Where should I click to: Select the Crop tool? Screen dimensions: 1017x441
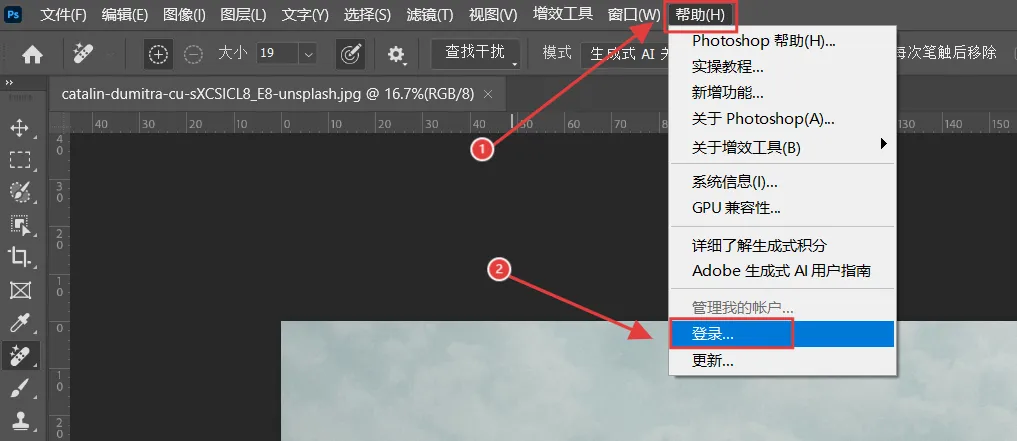pyautogui.click(x=19, y=257)
